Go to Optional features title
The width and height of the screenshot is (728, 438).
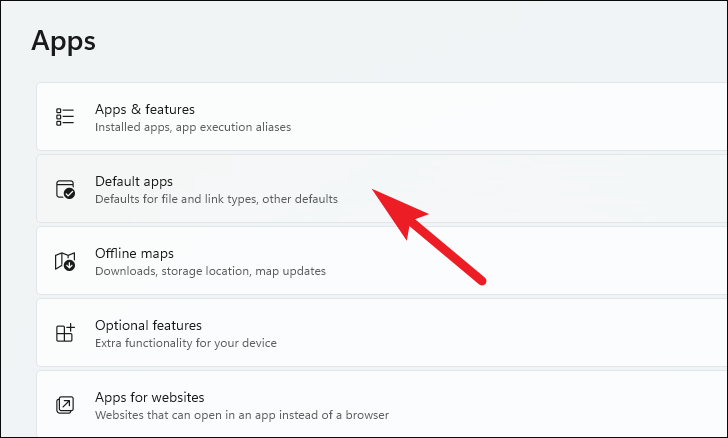[x=148, y=325]
